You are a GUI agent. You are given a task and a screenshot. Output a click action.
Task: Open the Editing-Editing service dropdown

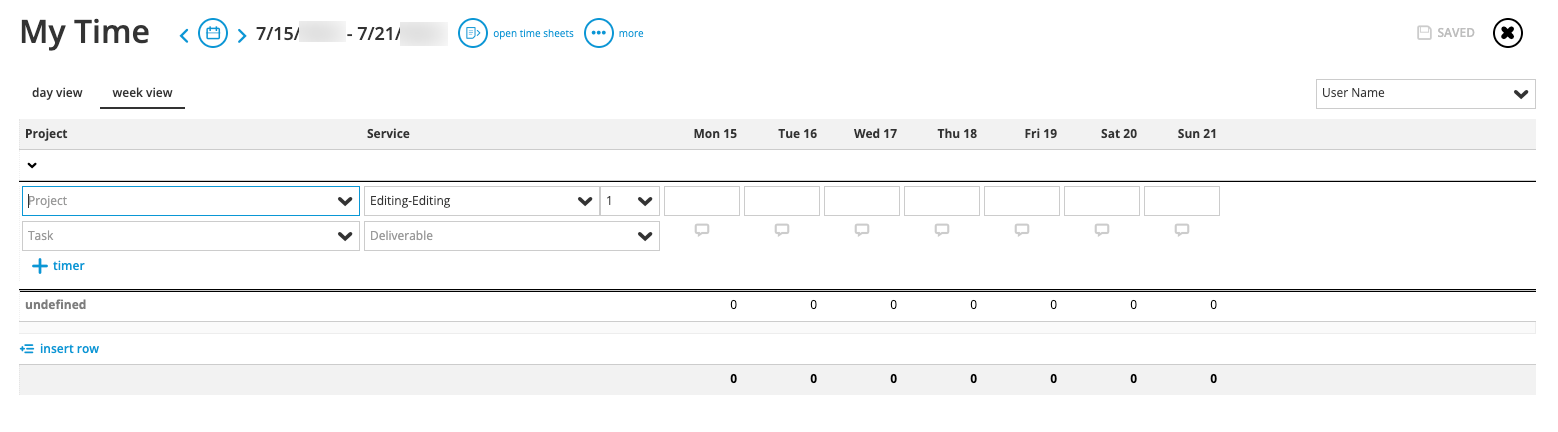482,201
